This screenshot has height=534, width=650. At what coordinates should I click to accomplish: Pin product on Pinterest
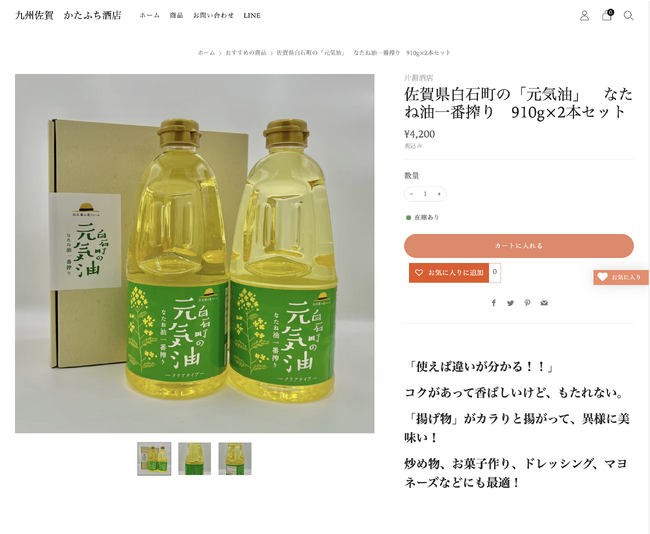tap(527, 303)
